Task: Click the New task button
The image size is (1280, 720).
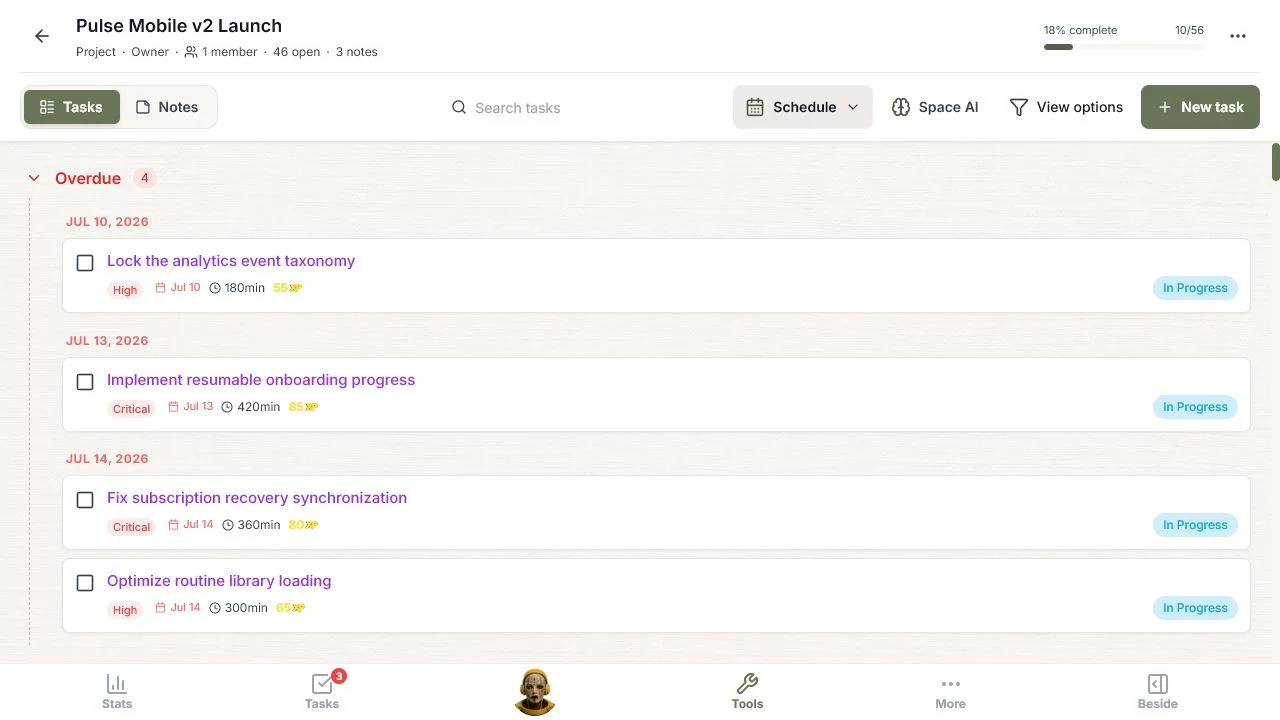Action: point(1200,107)
